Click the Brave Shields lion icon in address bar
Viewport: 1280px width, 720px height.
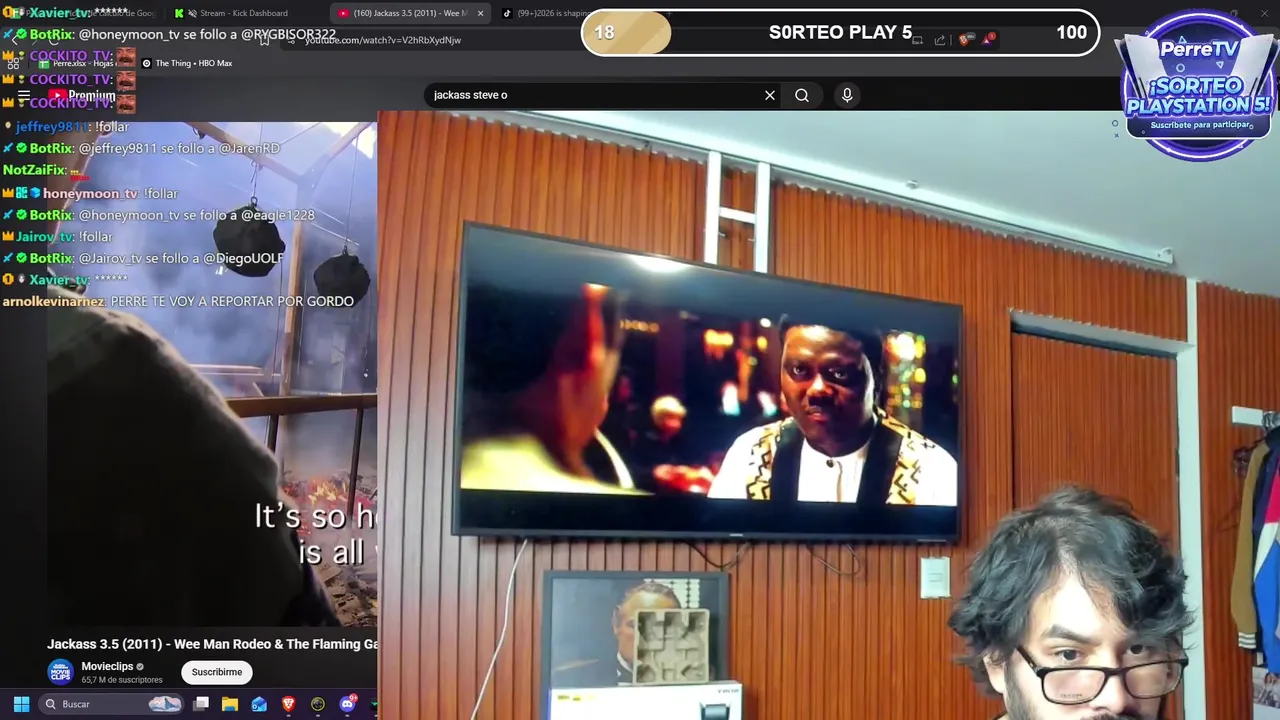(964, 40)
